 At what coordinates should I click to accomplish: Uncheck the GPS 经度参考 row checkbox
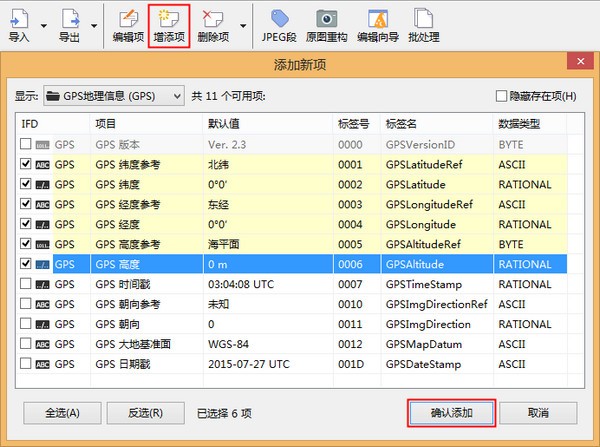pyautogui.click(x=26, y=204)
